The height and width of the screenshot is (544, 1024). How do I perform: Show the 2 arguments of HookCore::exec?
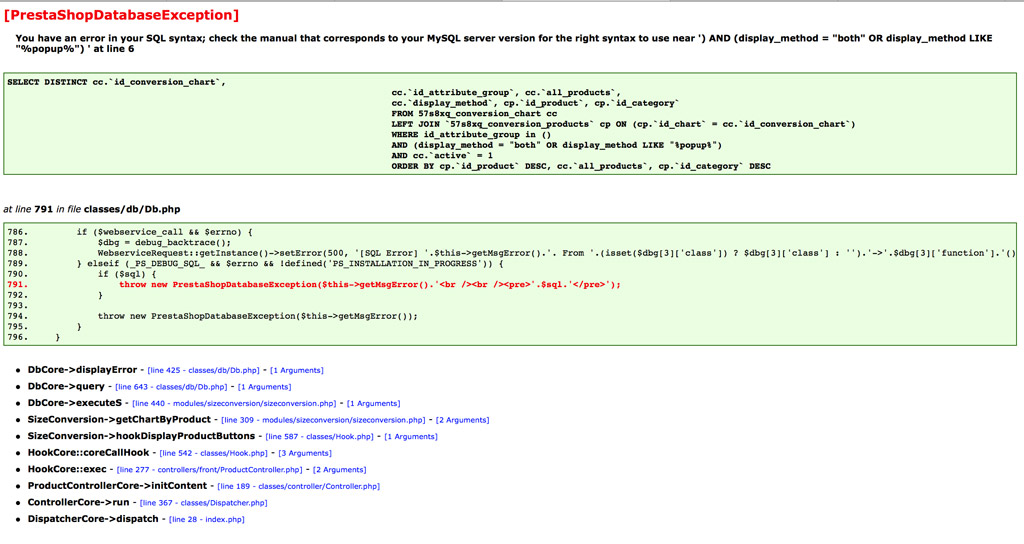(x=340, y=470)
